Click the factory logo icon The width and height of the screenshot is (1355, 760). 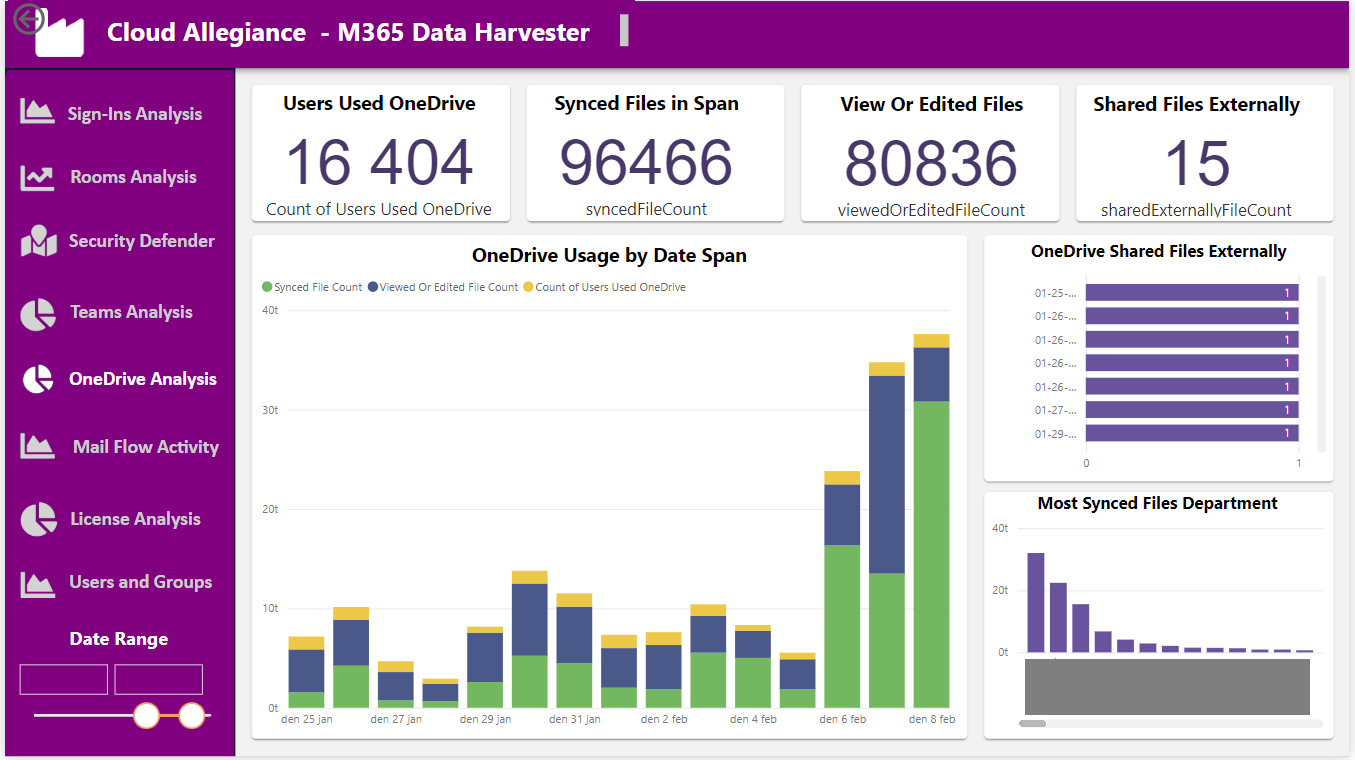[61, 37]
